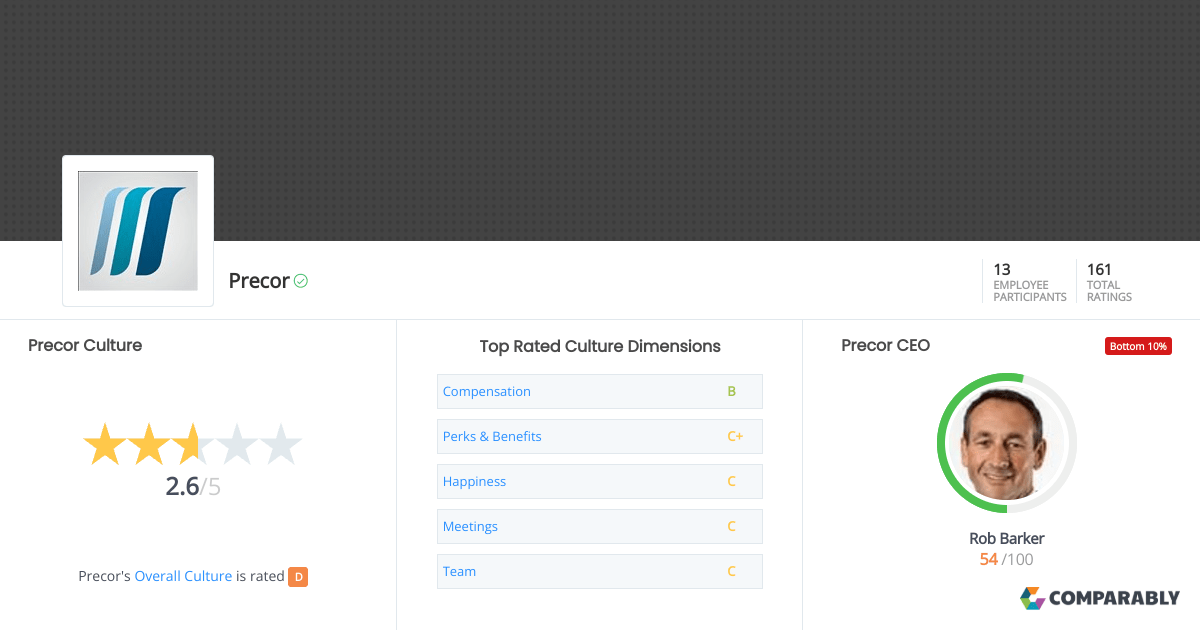Viewport: 1200px width, 630px height.
Task: Open the Compensation dimension row
Action: 600,391
